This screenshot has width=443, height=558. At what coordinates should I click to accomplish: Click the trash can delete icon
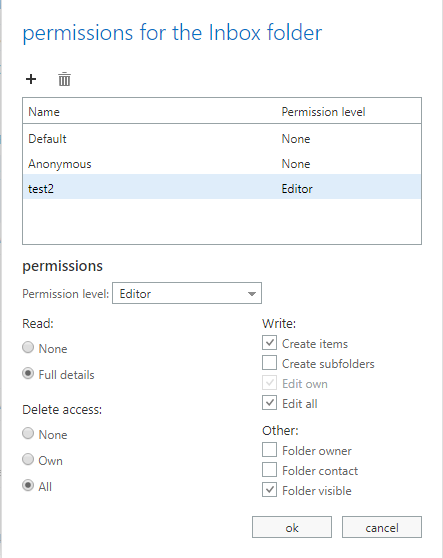point(64,79)
